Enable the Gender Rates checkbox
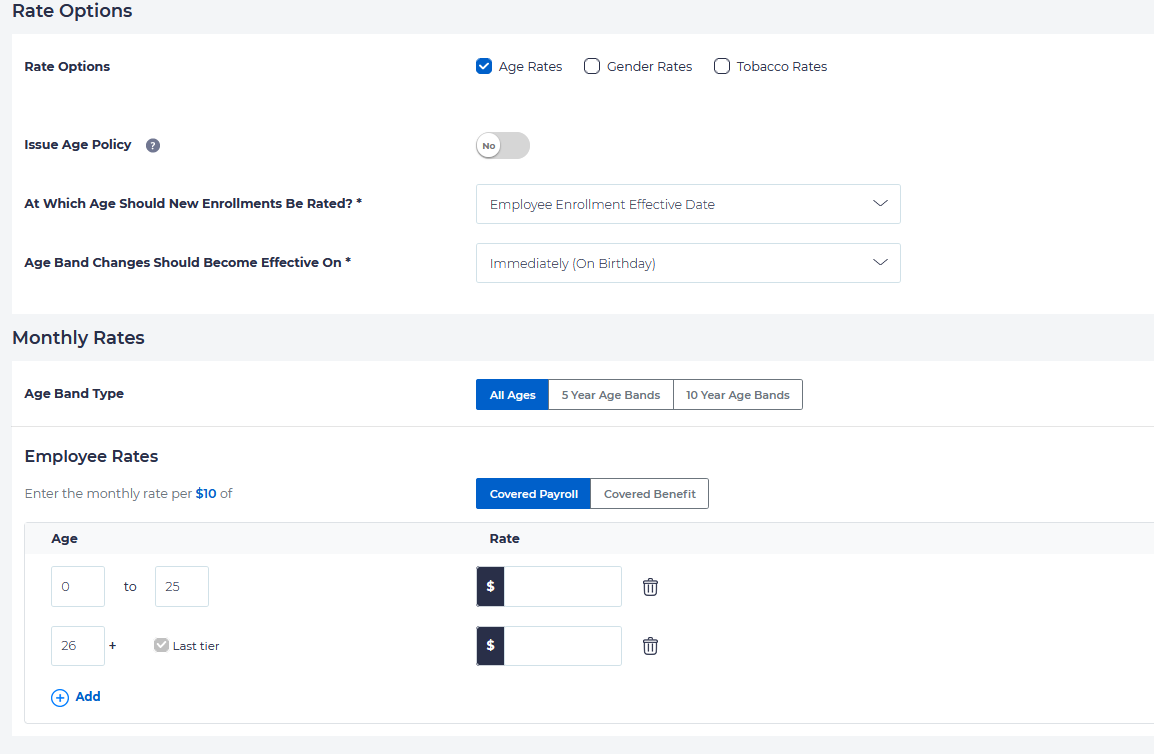 pos(592,67)
